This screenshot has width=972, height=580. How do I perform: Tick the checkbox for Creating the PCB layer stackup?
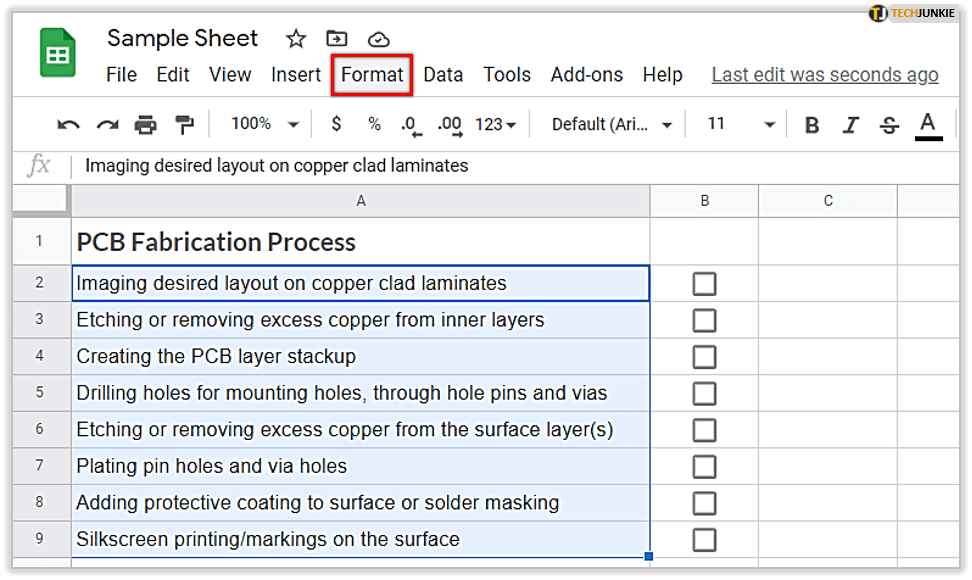click(704, 357)
